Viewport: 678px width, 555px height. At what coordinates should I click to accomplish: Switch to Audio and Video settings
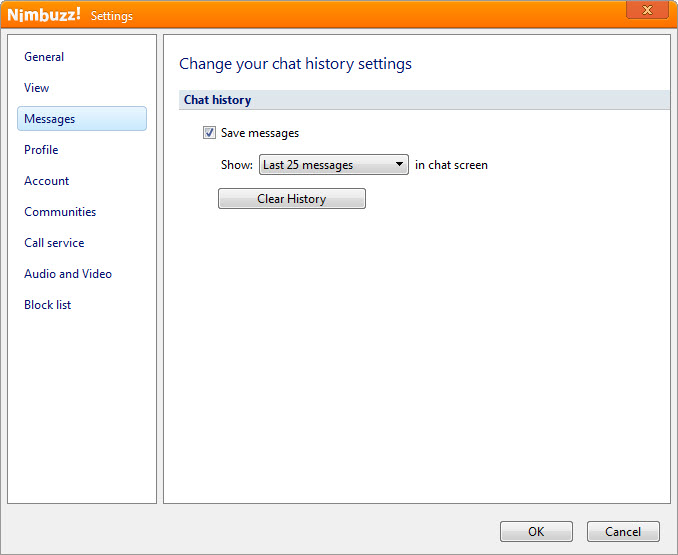[68, 274]
